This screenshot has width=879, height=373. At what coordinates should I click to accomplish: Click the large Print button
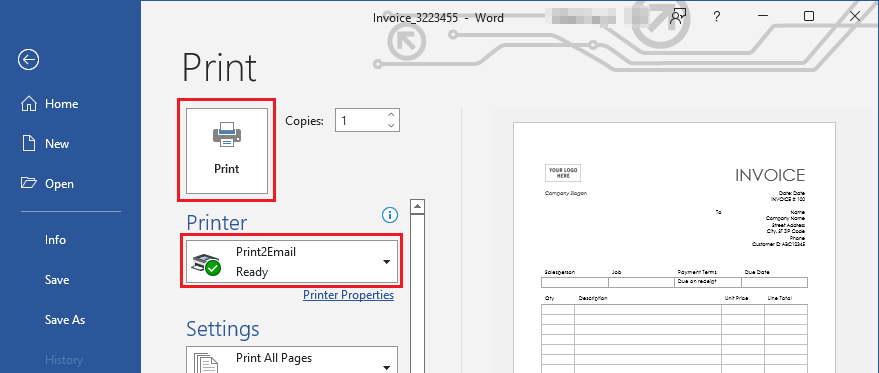(x=226, y=150)
